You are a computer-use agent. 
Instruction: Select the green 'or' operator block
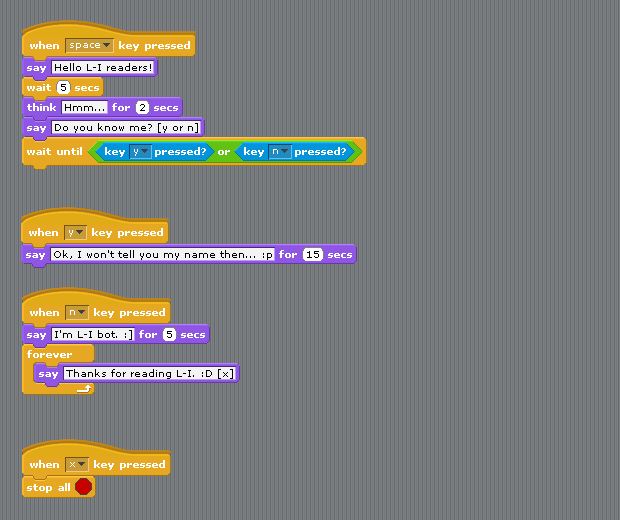coord(223,152)
